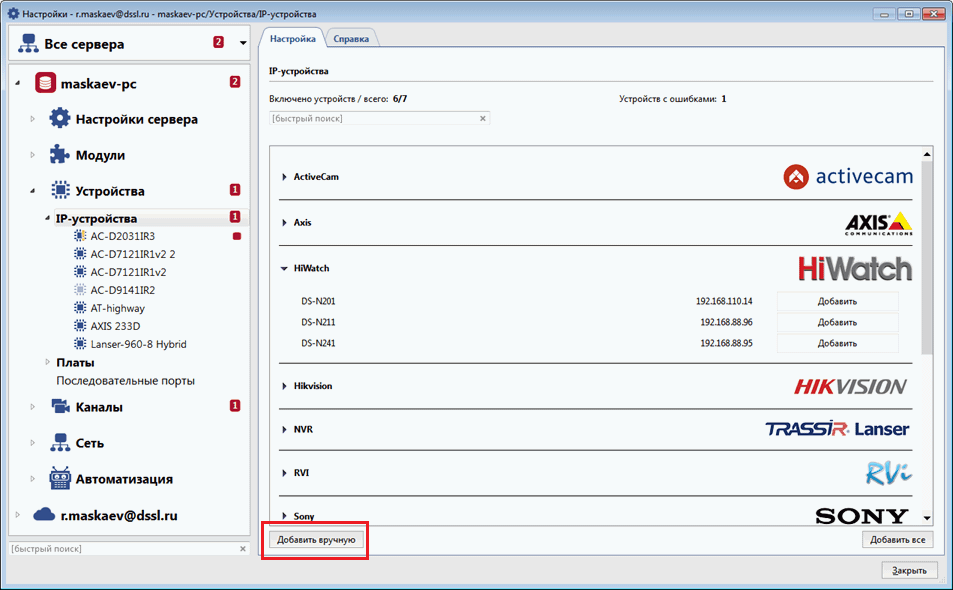The height and width of the screenshot is (590, 953).
Task: Click the puzzle piece icon for Модули
Action: pyautogui.click(x=60, y=155)
